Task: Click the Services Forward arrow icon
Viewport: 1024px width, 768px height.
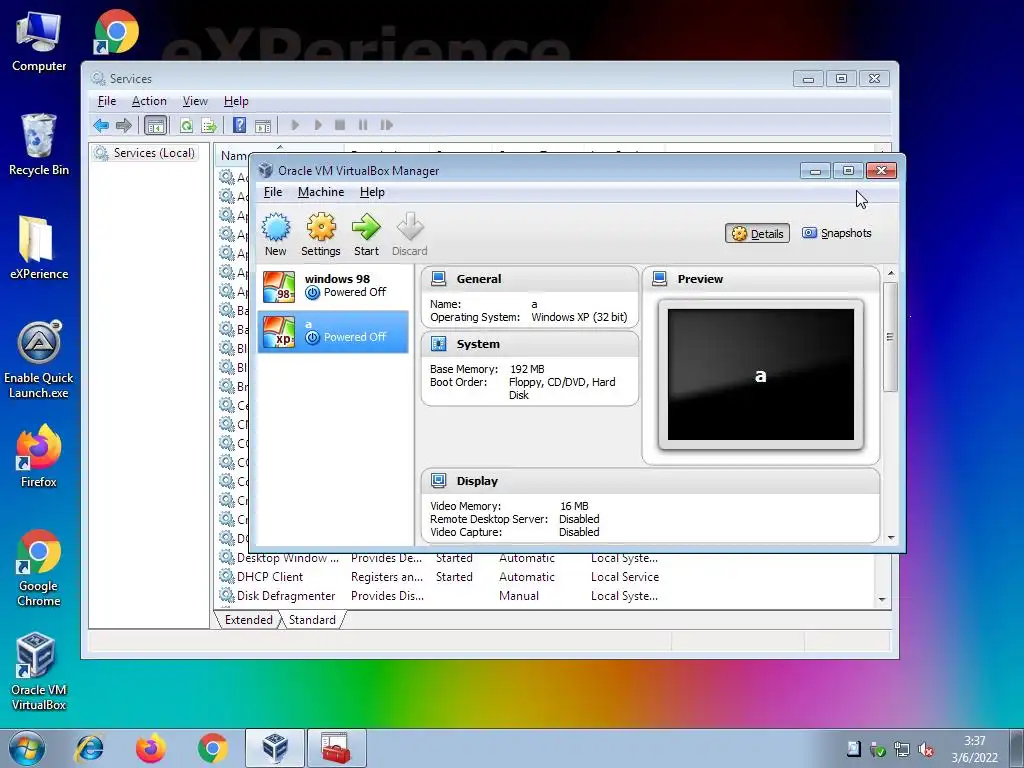Action: (x=123, y=125)
